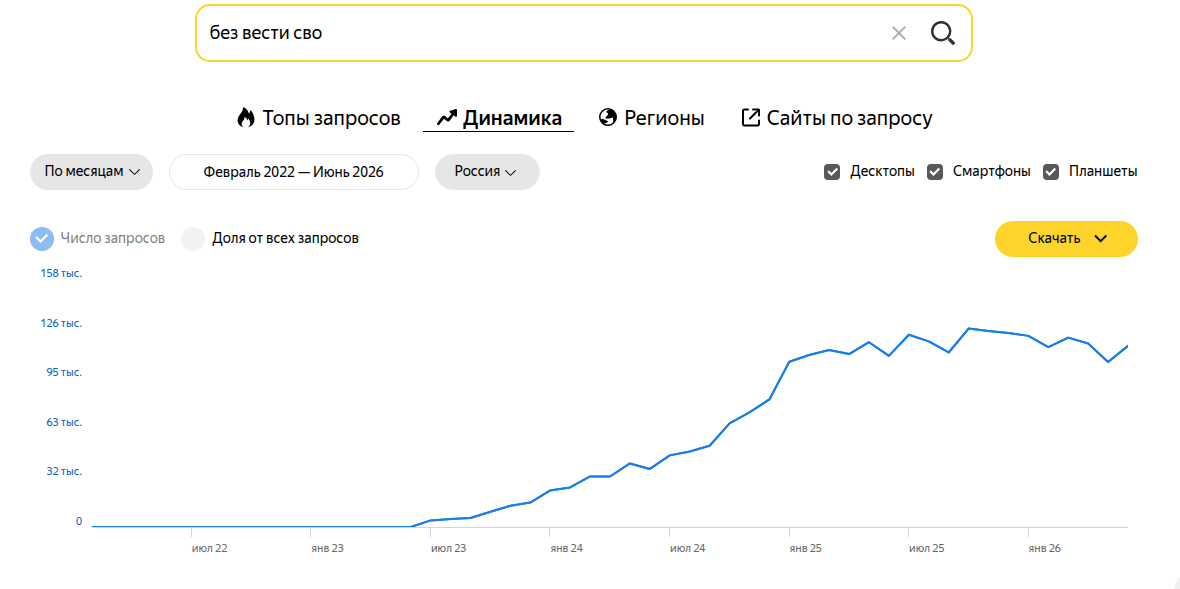Click the chevron arrow on Скачать button
Image resolution: width=1180 pixels, height=589 pixels.
pos(1100,238)
